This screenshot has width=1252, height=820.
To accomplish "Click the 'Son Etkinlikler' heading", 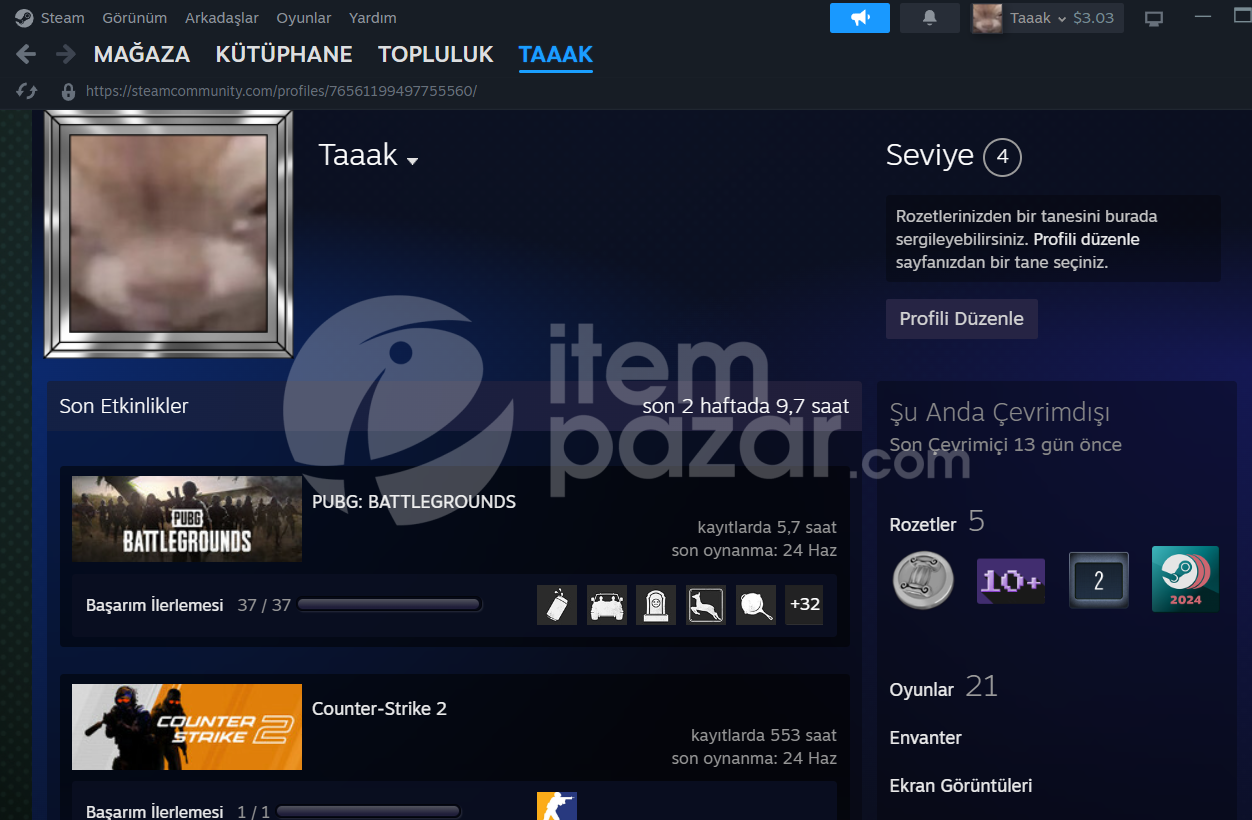I will (x=124, y=406).
